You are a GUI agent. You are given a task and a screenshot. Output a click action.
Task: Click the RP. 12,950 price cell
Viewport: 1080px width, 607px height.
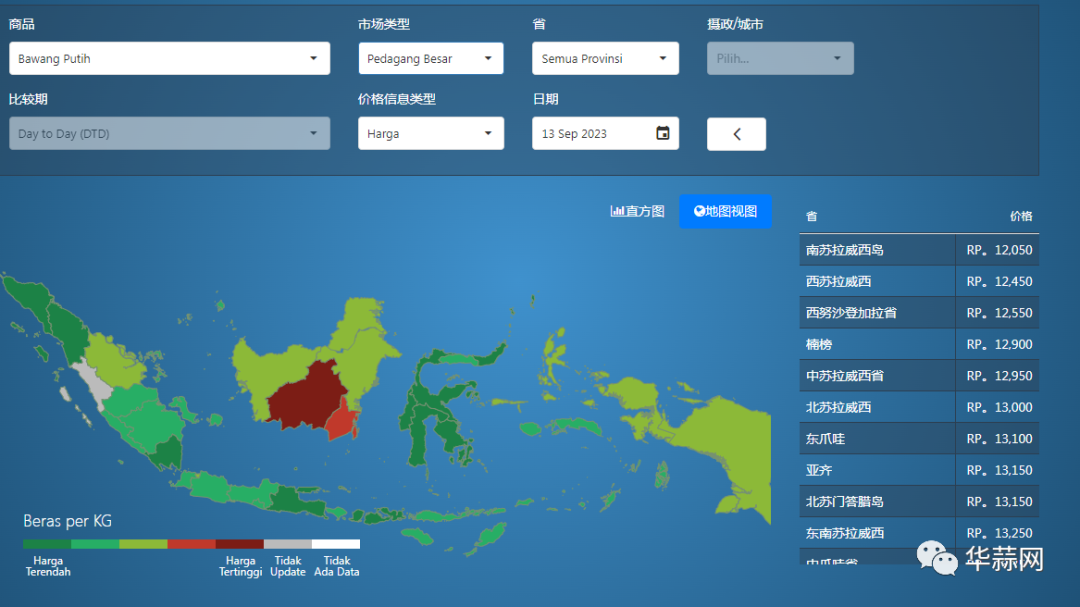(x=998, y=376)
